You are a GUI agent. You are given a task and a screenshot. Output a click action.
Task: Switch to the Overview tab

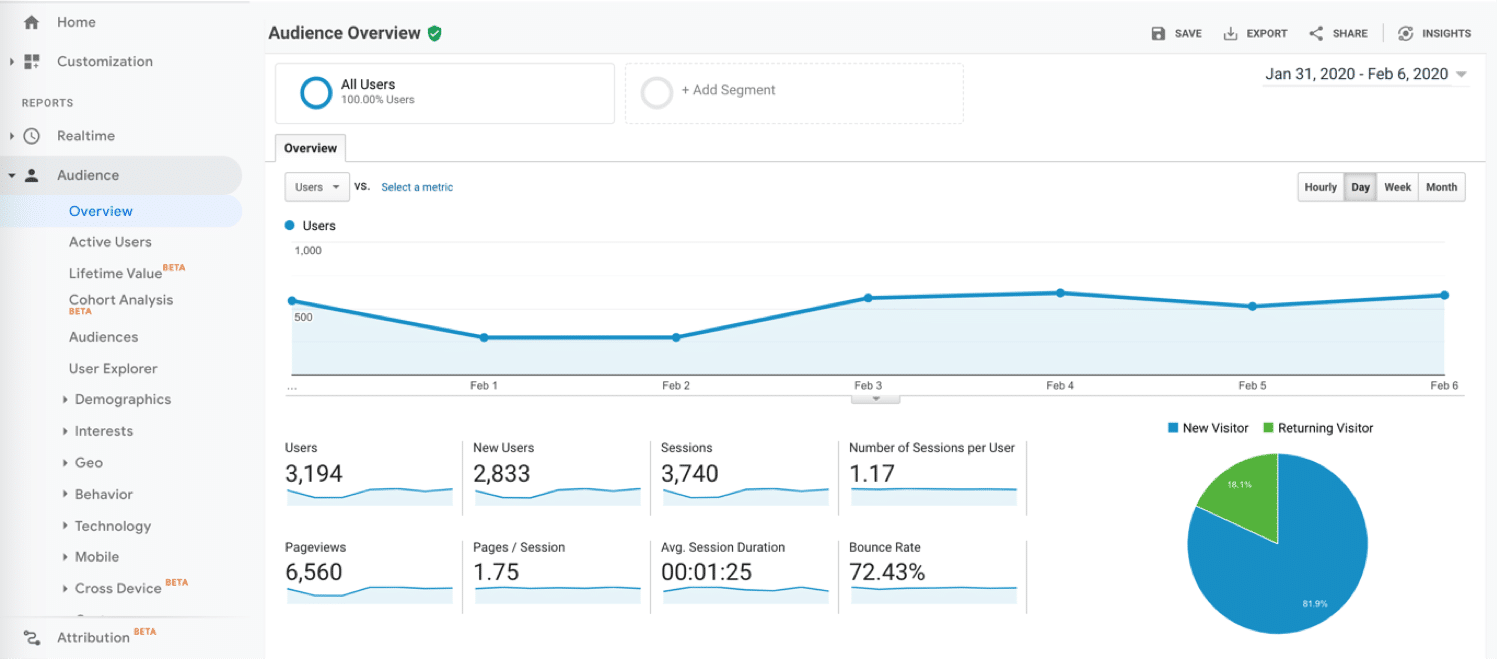[x=309, y=147]
